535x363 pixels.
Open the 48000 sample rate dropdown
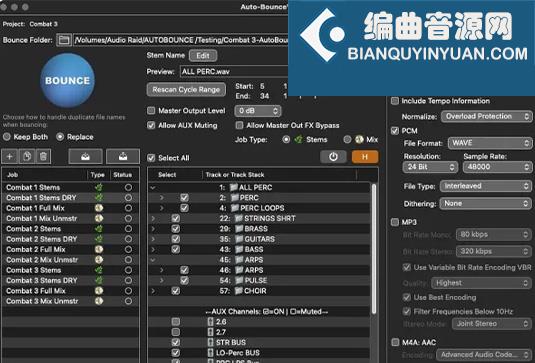point(497,167)
